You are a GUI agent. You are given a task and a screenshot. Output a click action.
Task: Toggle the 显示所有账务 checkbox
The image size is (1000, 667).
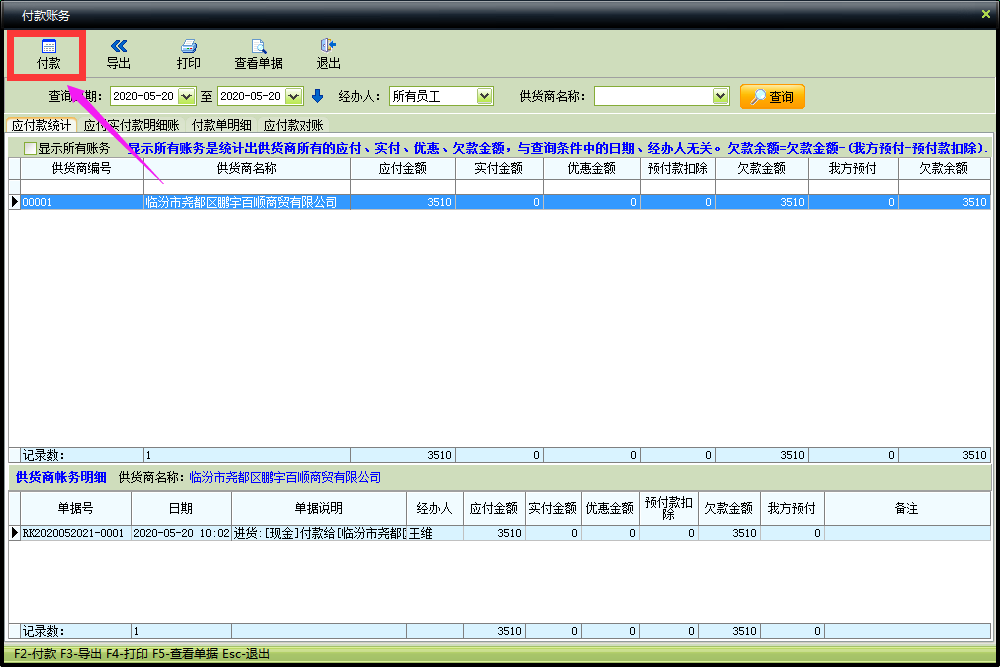click(30, 149)
